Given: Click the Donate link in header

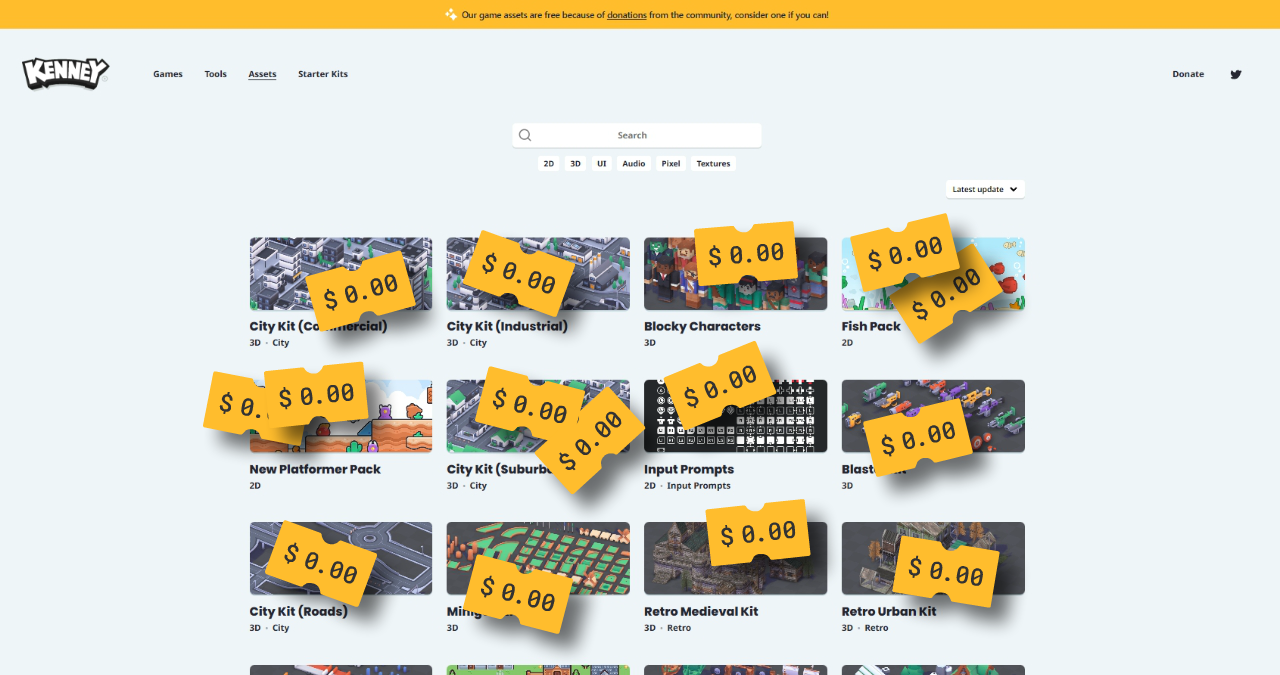Looking at the screenshot, I should [x=1188, y=74].
